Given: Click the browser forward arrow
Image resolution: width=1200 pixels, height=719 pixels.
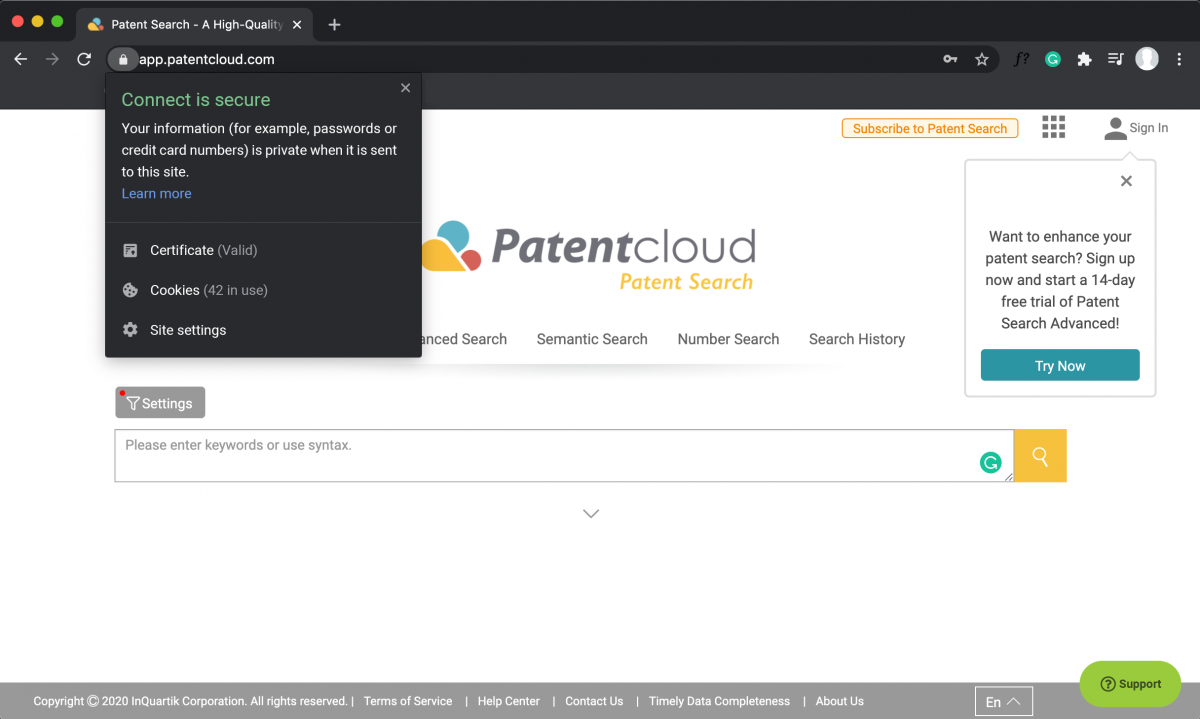Looking at the screenshot, I should (52, 59).
